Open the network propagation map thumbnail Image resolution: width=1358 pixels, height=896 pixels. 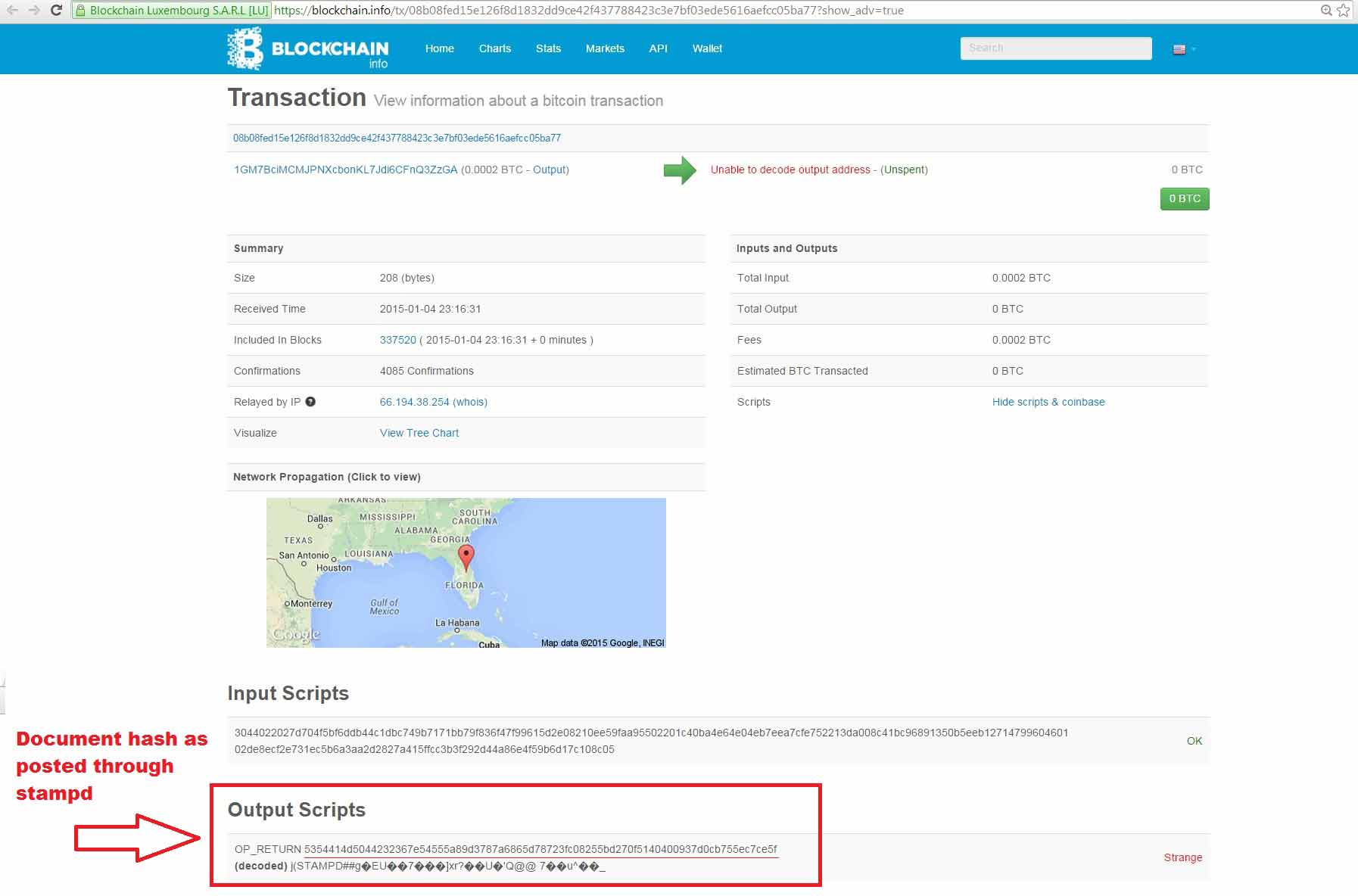(x=466, y=573)
